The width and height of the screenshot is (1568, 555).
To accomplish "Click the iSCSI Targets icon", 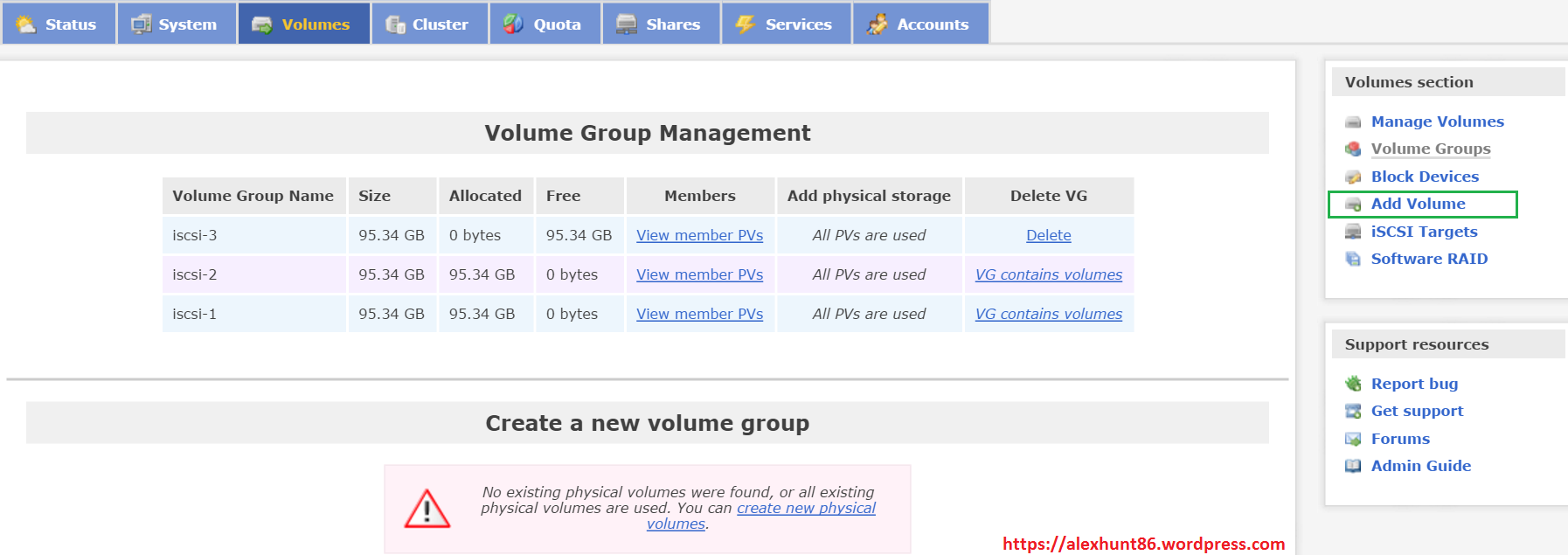I will (x=1353, y=232).
